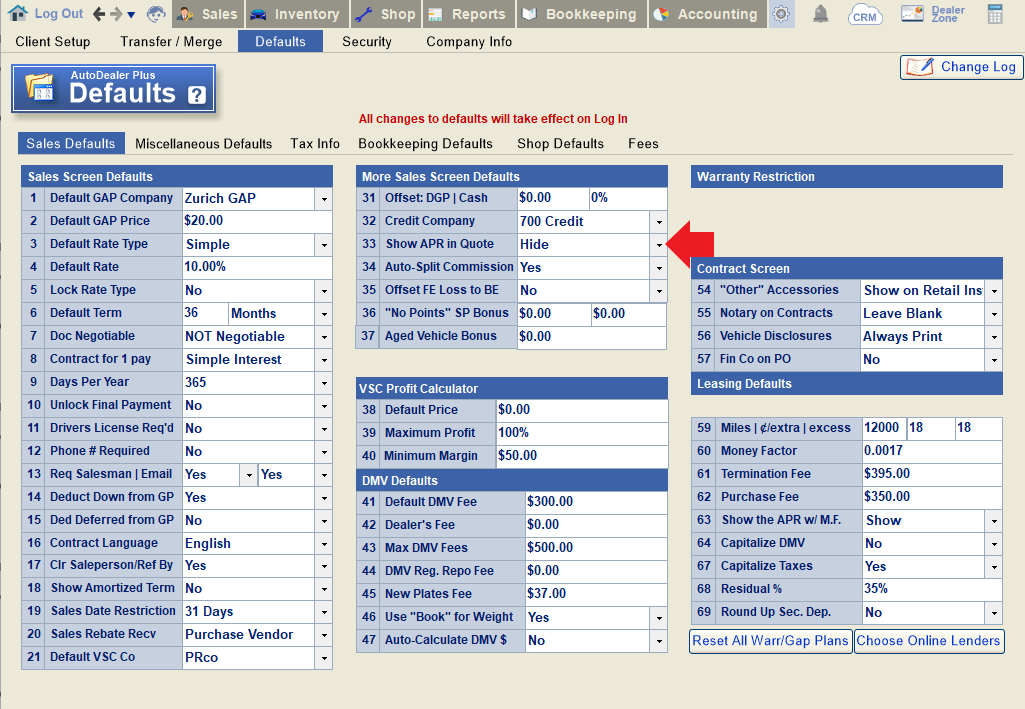Expand Default GAP Company dropdown
Viewport: 1025px width, 709px height.
pyautogui.click(x=324, y=199)
